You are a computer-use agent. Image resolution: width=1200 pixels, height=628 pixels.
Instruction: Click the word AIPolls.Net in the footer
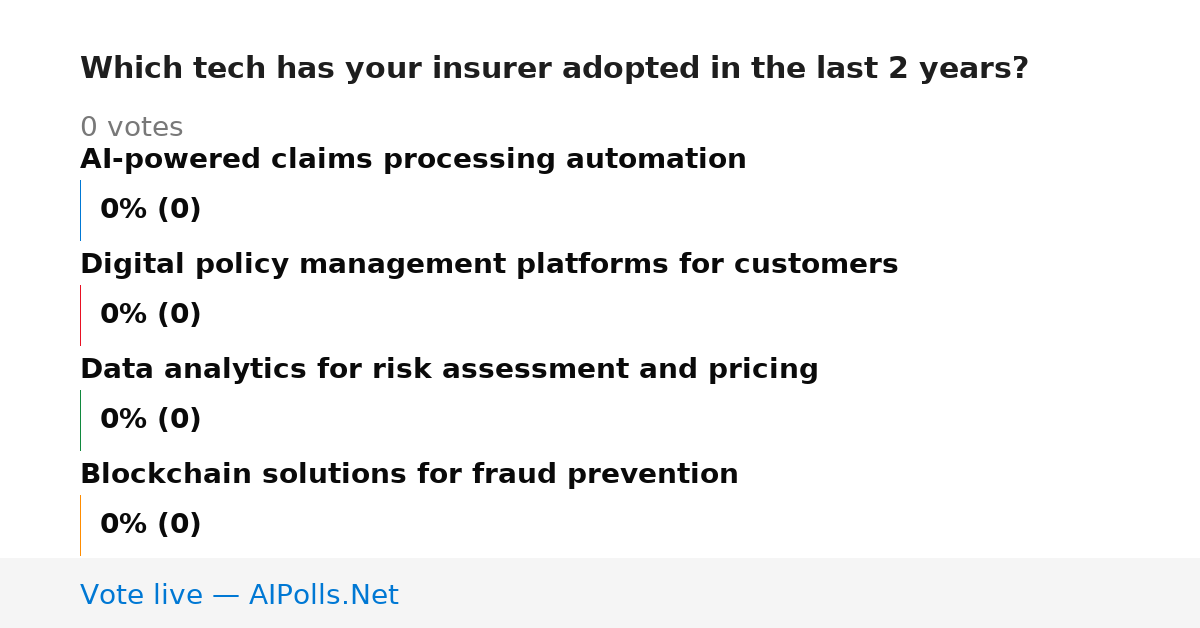[x=323, y=596]
